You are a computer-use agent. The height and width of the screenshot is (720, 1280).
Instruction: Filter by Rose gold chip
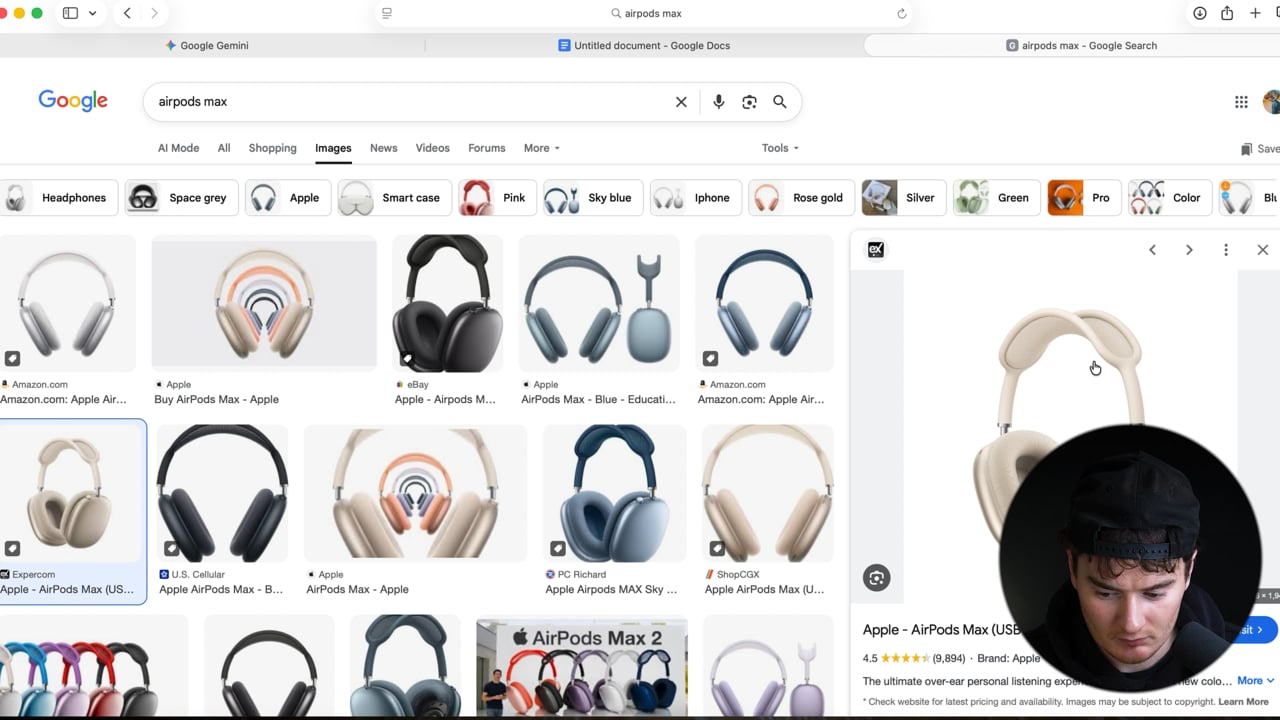coord(801,198)
